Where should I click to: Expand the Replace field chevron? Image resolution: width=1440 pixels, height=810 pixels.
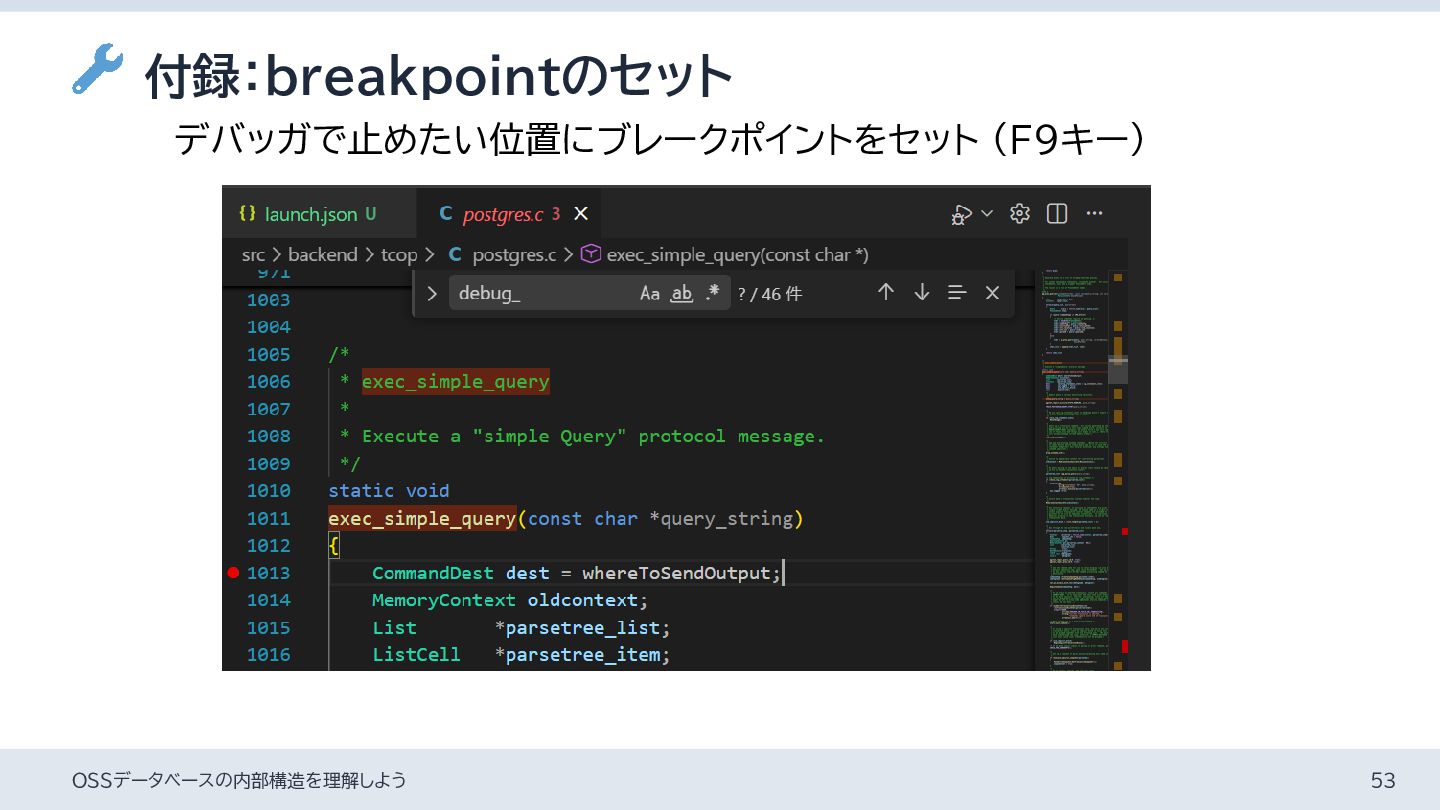click(432, 293)
